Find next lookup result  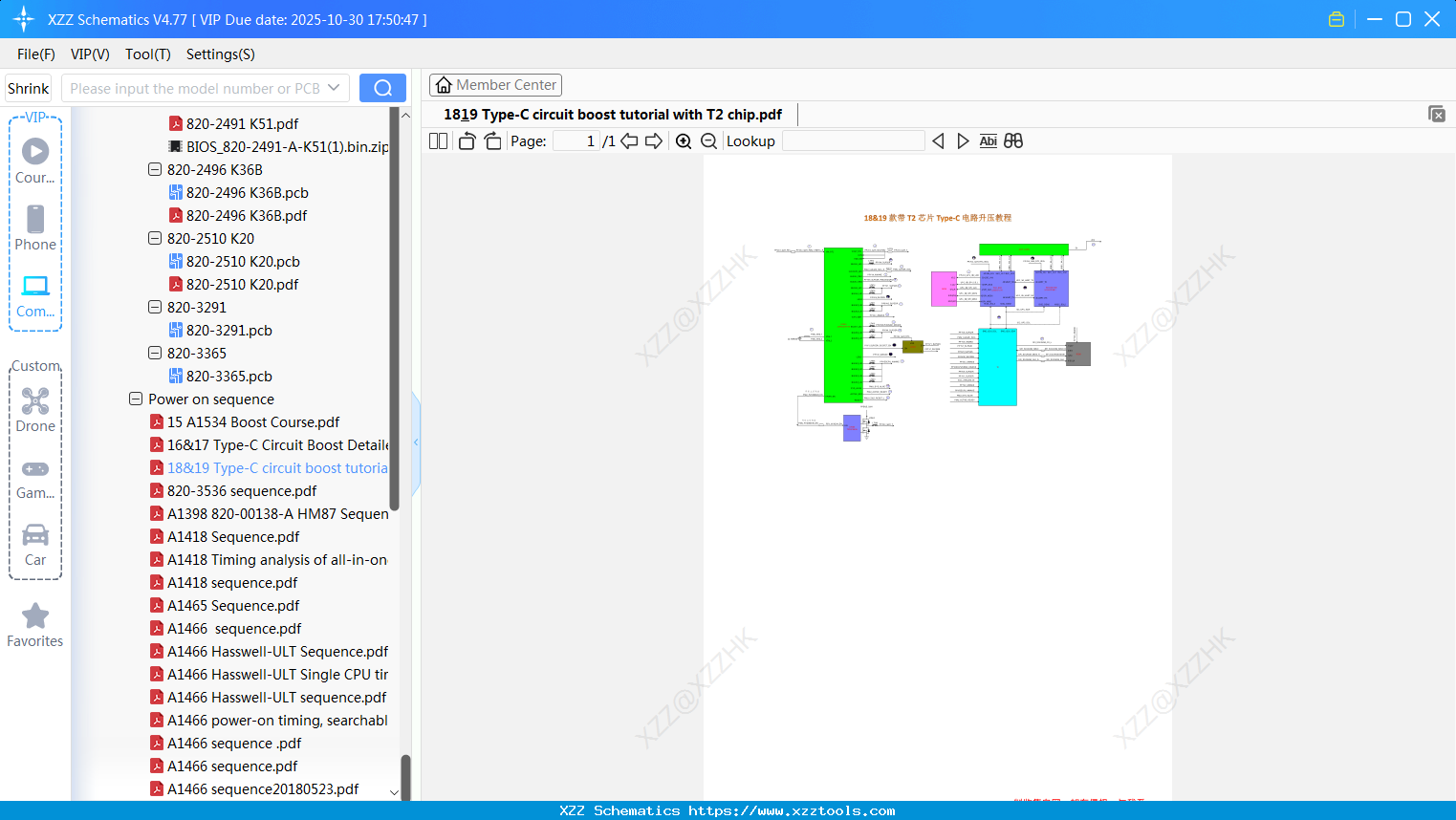coord(963,141)
